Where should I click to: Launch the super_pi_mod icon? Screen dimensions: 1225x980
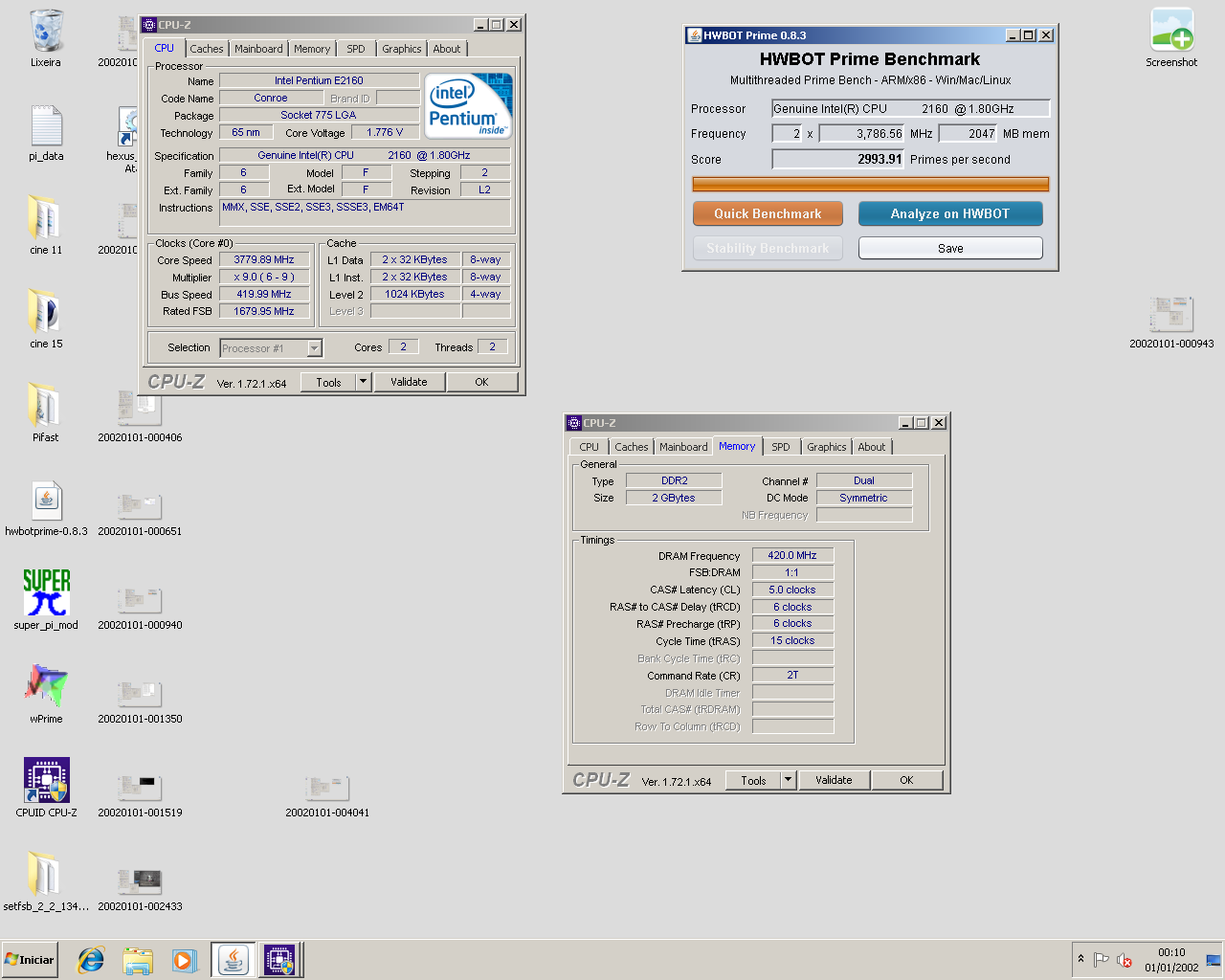tap(46, 601)
